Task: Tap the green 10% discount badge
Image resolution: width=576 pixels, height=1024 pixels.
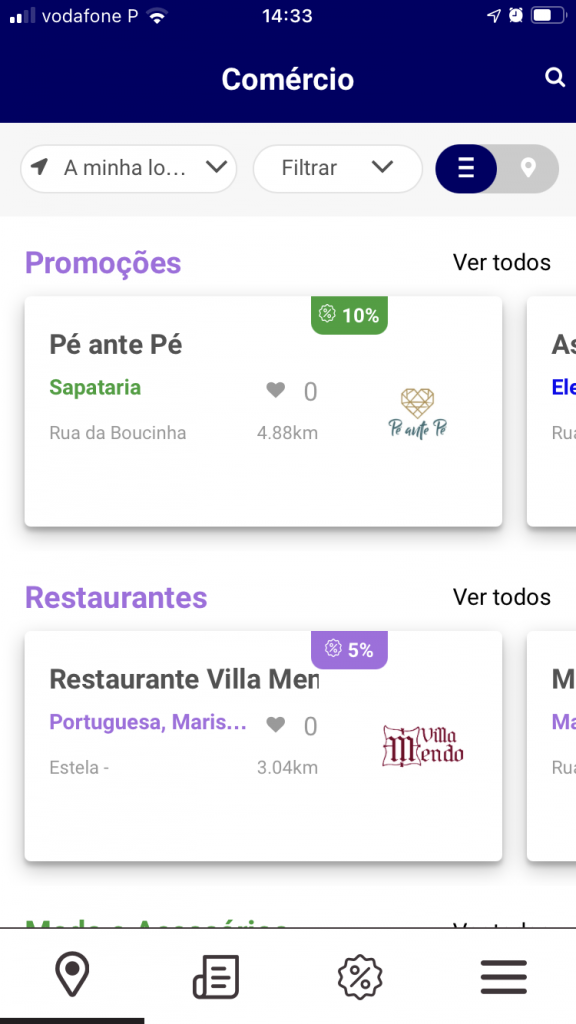Action: 349,315
